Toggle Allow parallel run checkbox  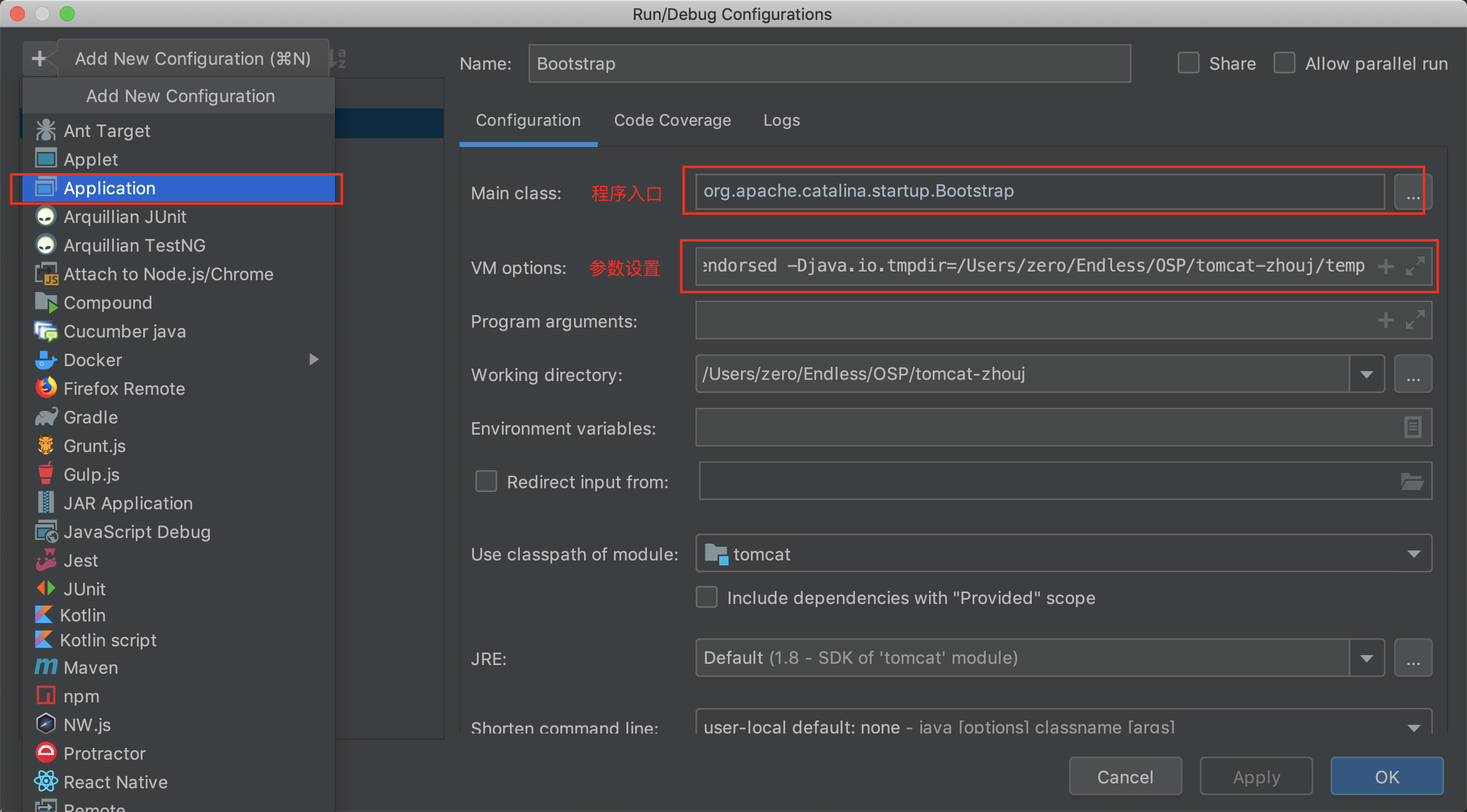point(1284,64)
